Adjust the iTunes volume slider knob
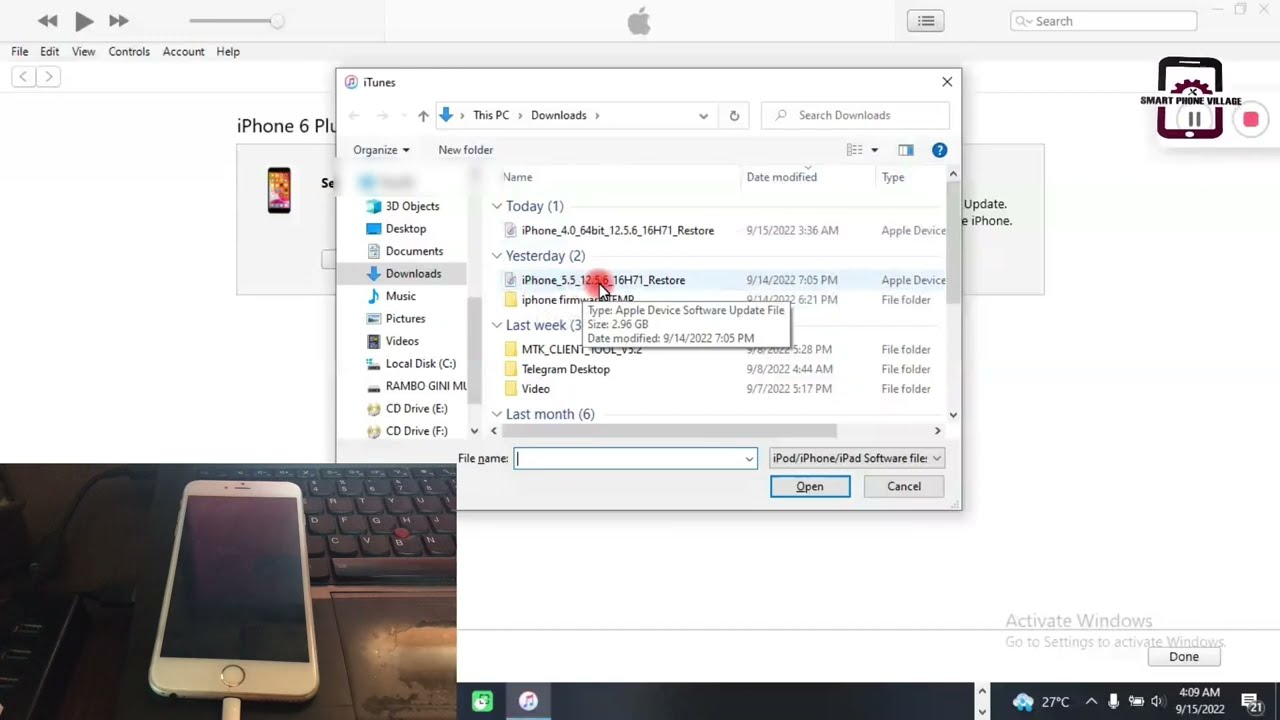Screen dimensions: 1280x720 [x=277, y=21]
